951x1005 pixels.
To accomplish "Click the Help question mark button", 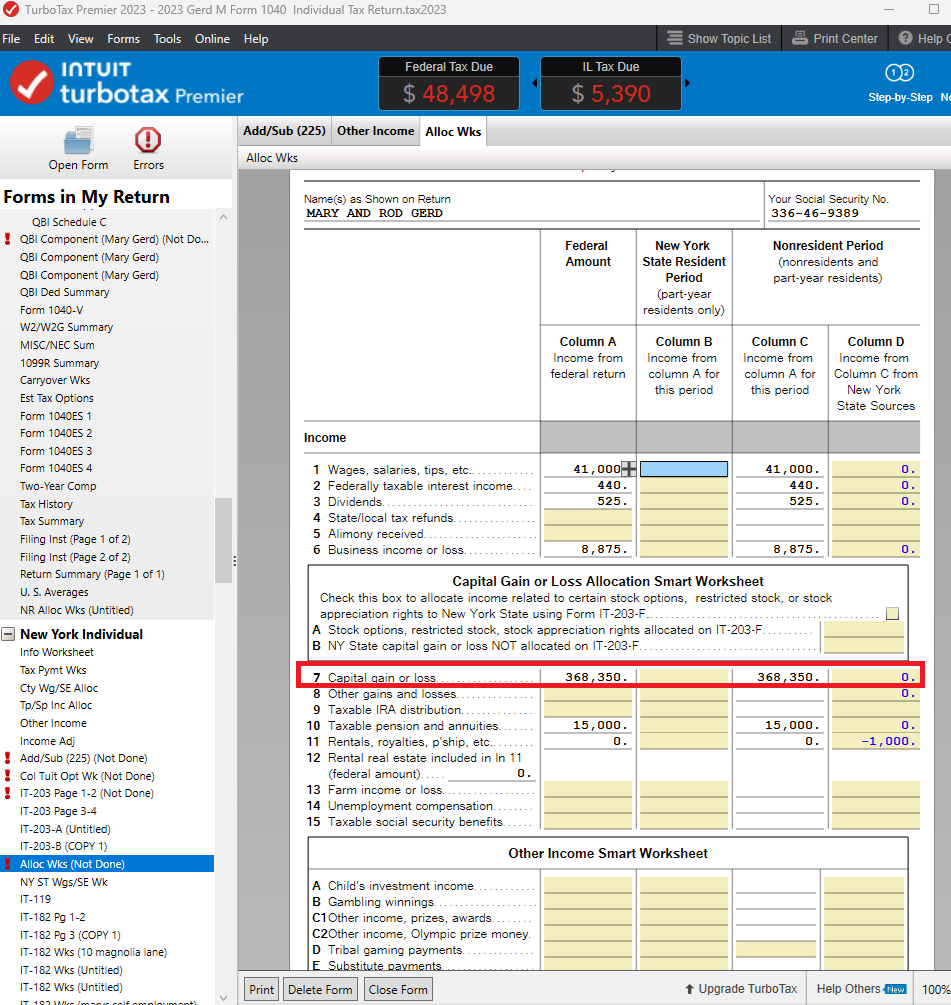I will [x=905, y=38].
